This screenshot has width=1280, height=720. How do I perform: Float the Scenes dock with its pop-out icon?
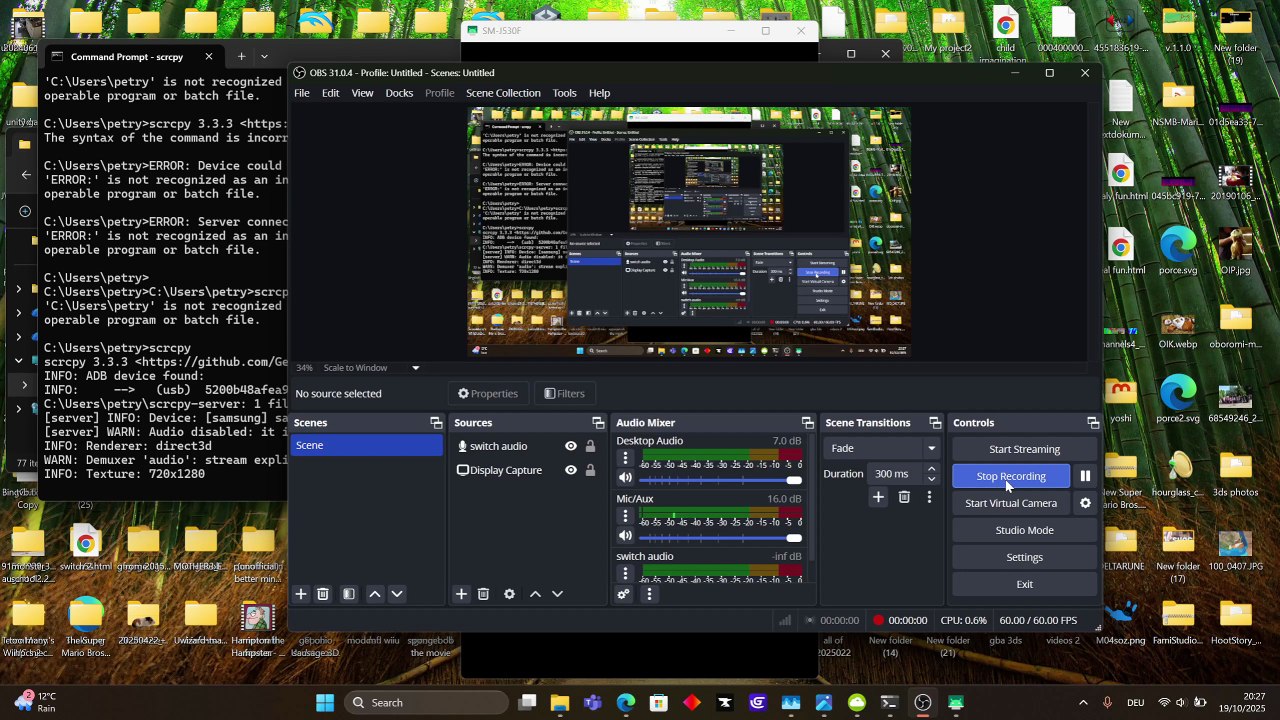[x=436, y=423]
